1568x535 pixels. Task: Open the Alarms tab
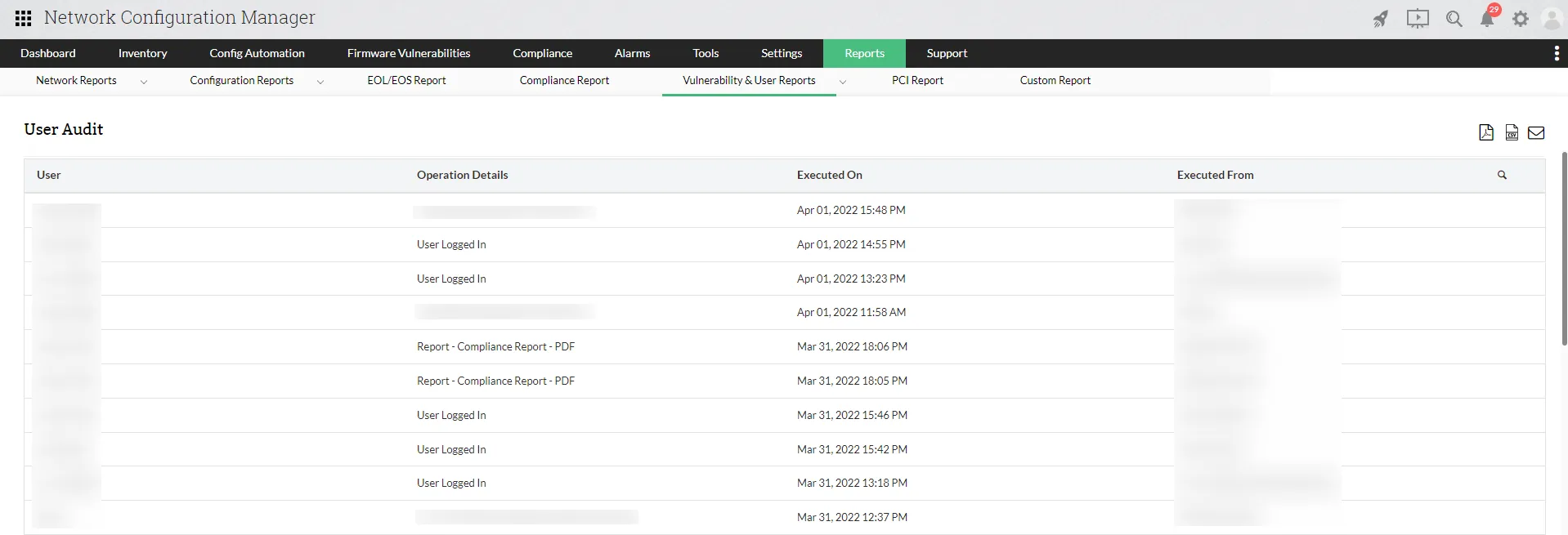[x=632, y=53]
